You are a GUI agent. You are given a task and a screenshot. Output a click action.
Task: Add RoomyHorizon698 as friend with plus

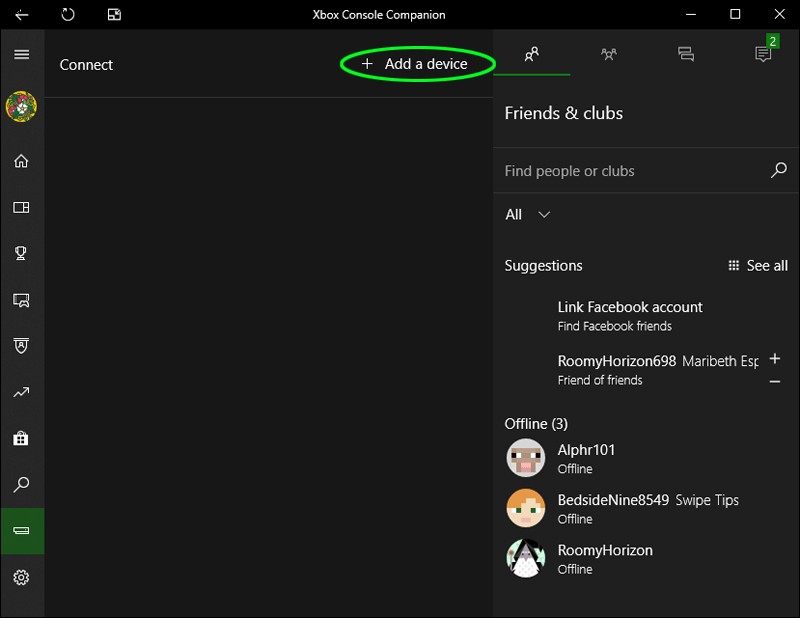(774, 358)
